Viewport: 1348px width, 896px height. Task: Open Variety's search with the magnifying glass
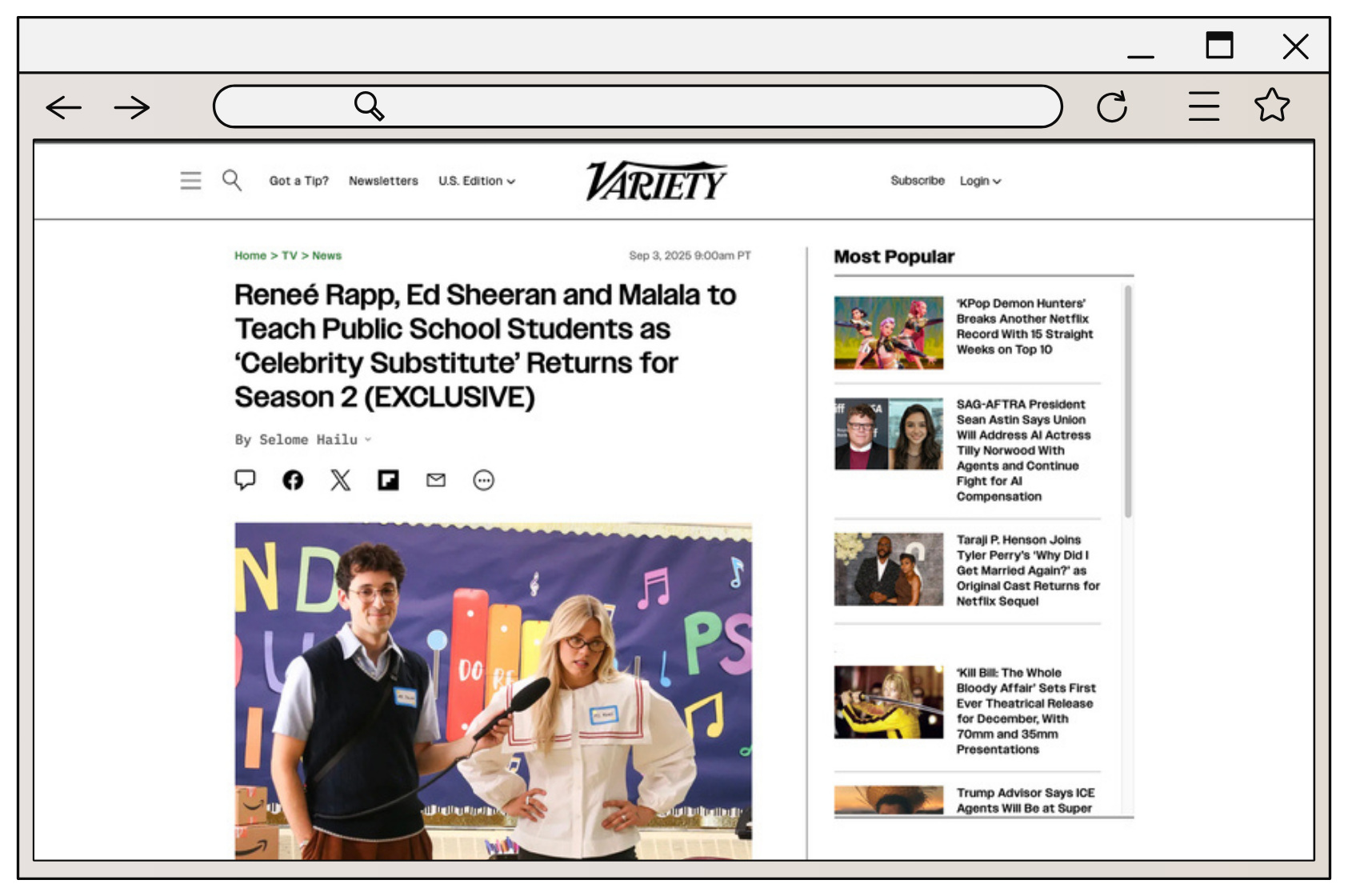click(233, 181)
